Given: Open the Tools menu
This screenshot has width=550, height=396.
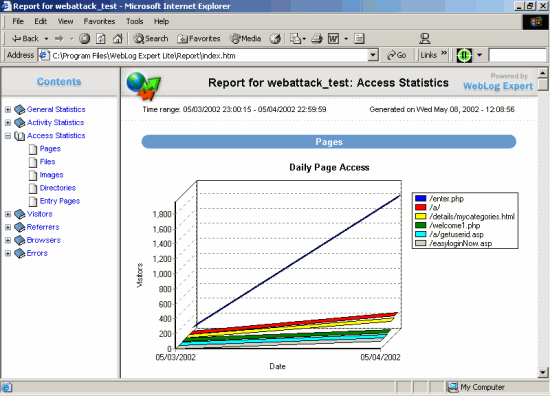Looking at the screenshot, I should (135, 21).
